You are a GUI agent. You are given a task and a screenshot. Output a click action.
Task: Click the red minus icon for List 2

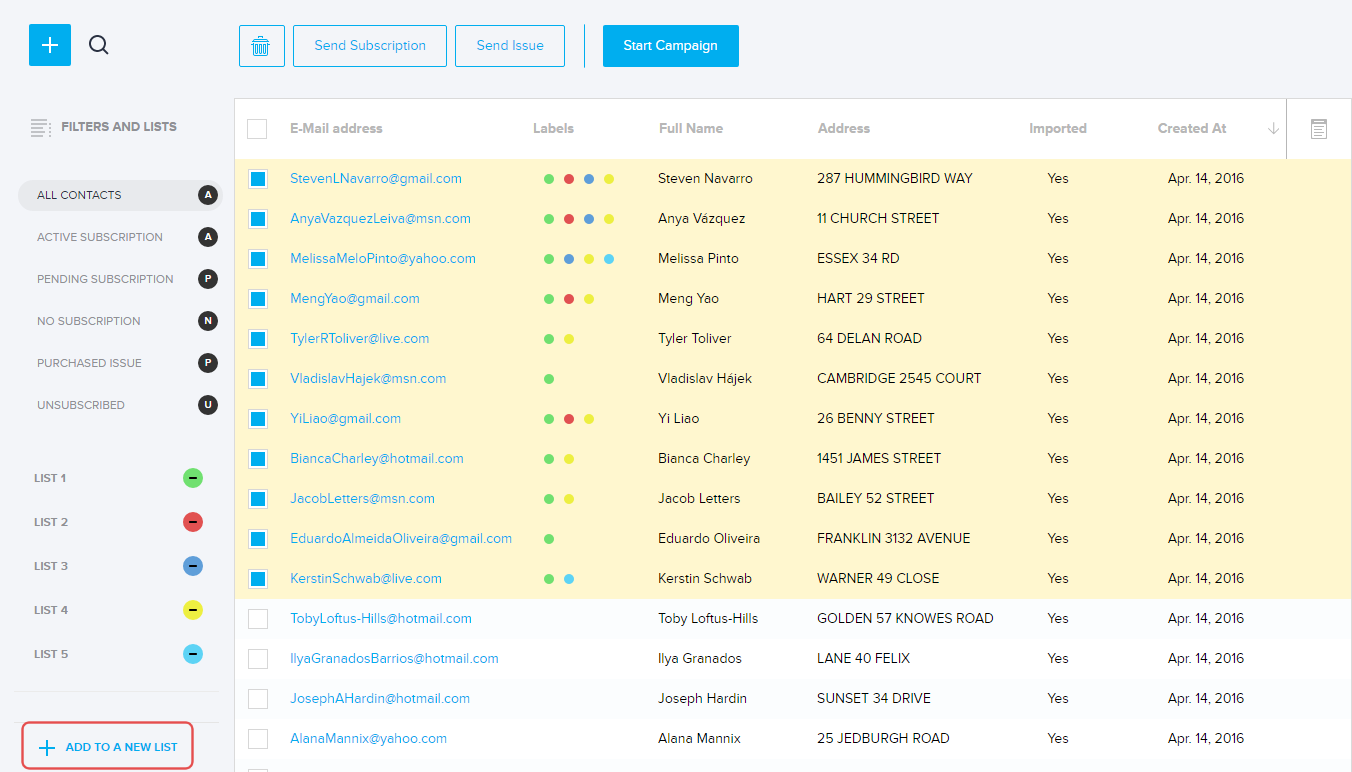(x=193, y=522)
